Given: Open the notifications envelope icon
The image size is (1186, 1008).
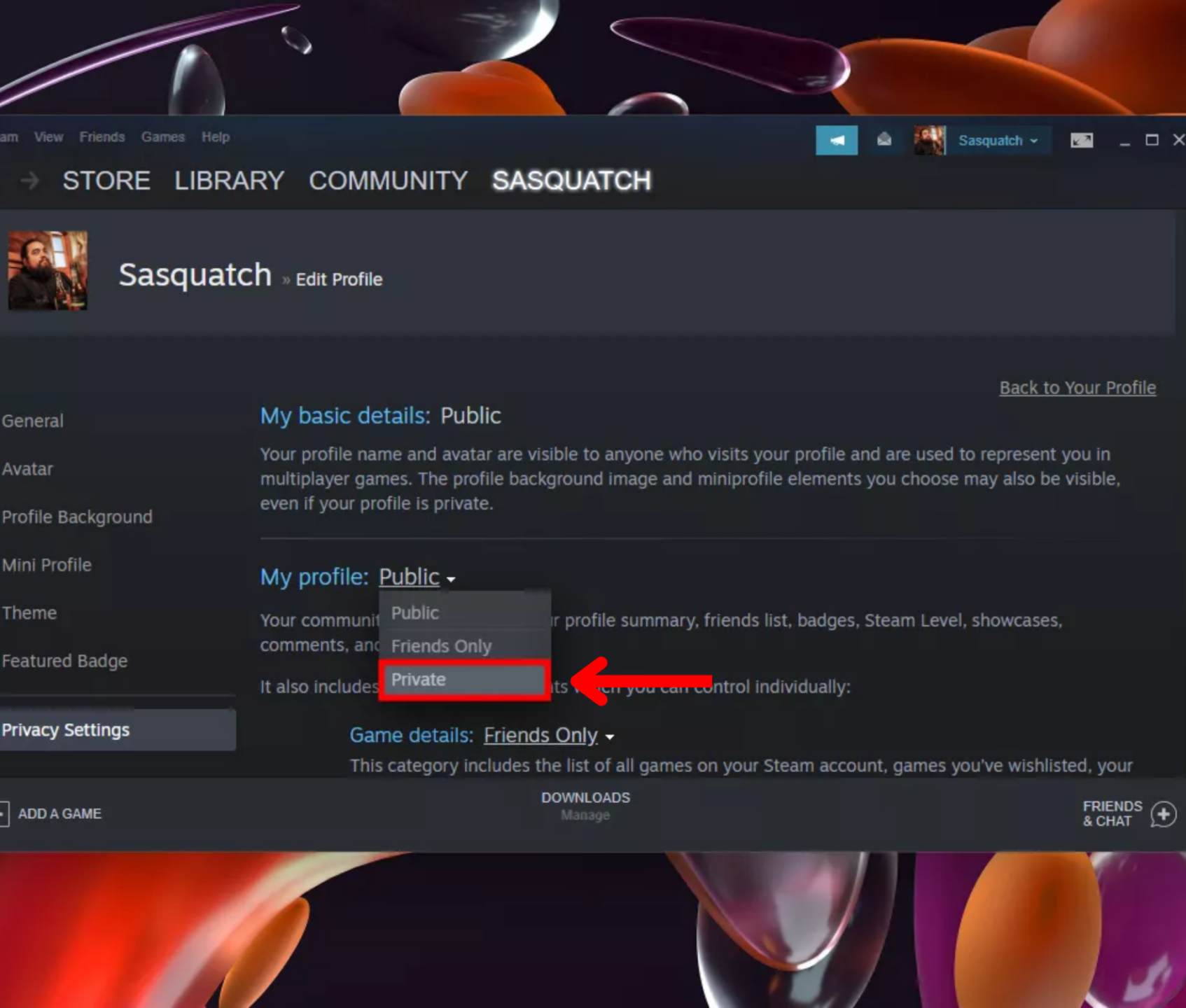Looking at the screenshot, I should pyautogui.click(x=884, y=140).
